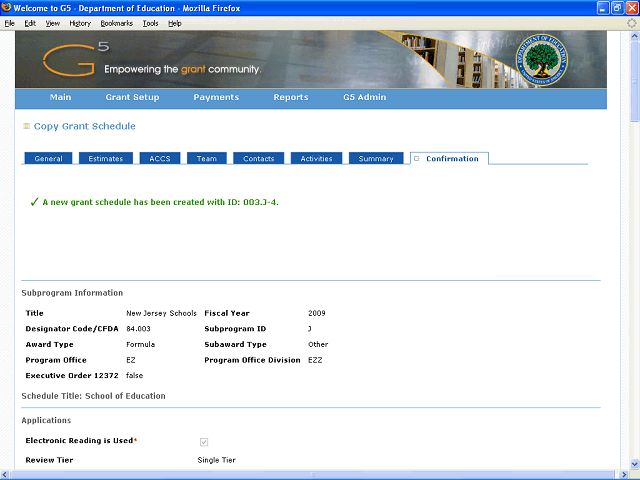Click the vertical scrollbar thumb

pyautogui.click(x=635, y=81)
